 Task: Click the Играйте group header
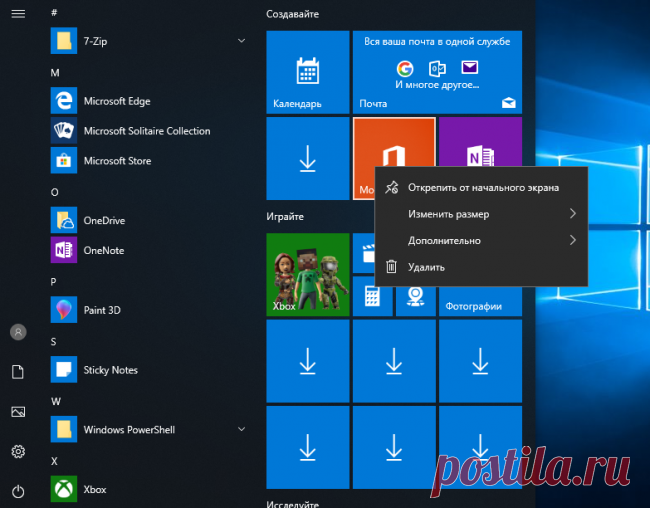(x=285, y=216)
